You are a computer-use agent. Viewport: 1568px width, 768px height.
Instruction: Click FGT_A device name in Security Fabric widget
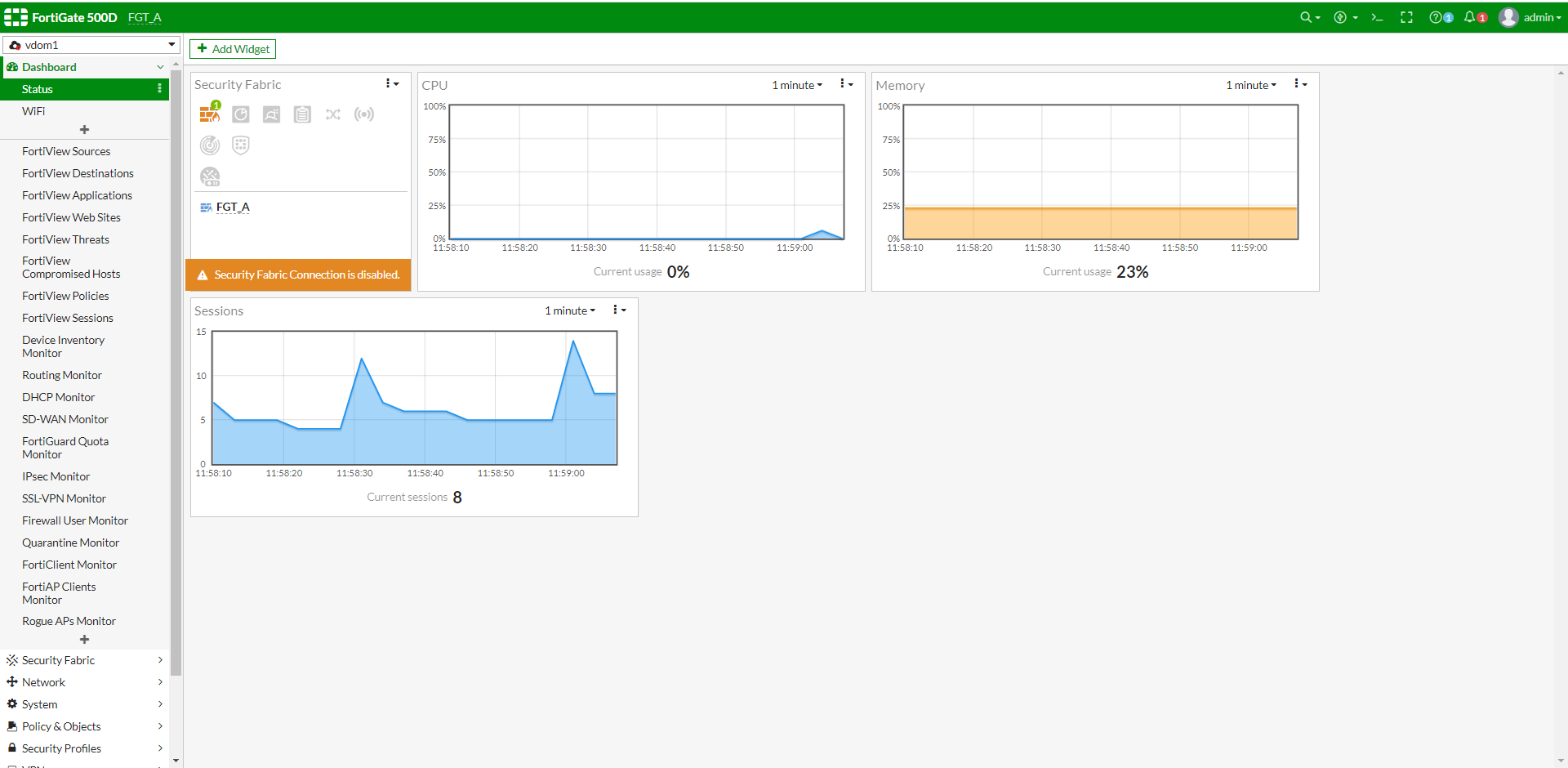coord(233,208)
